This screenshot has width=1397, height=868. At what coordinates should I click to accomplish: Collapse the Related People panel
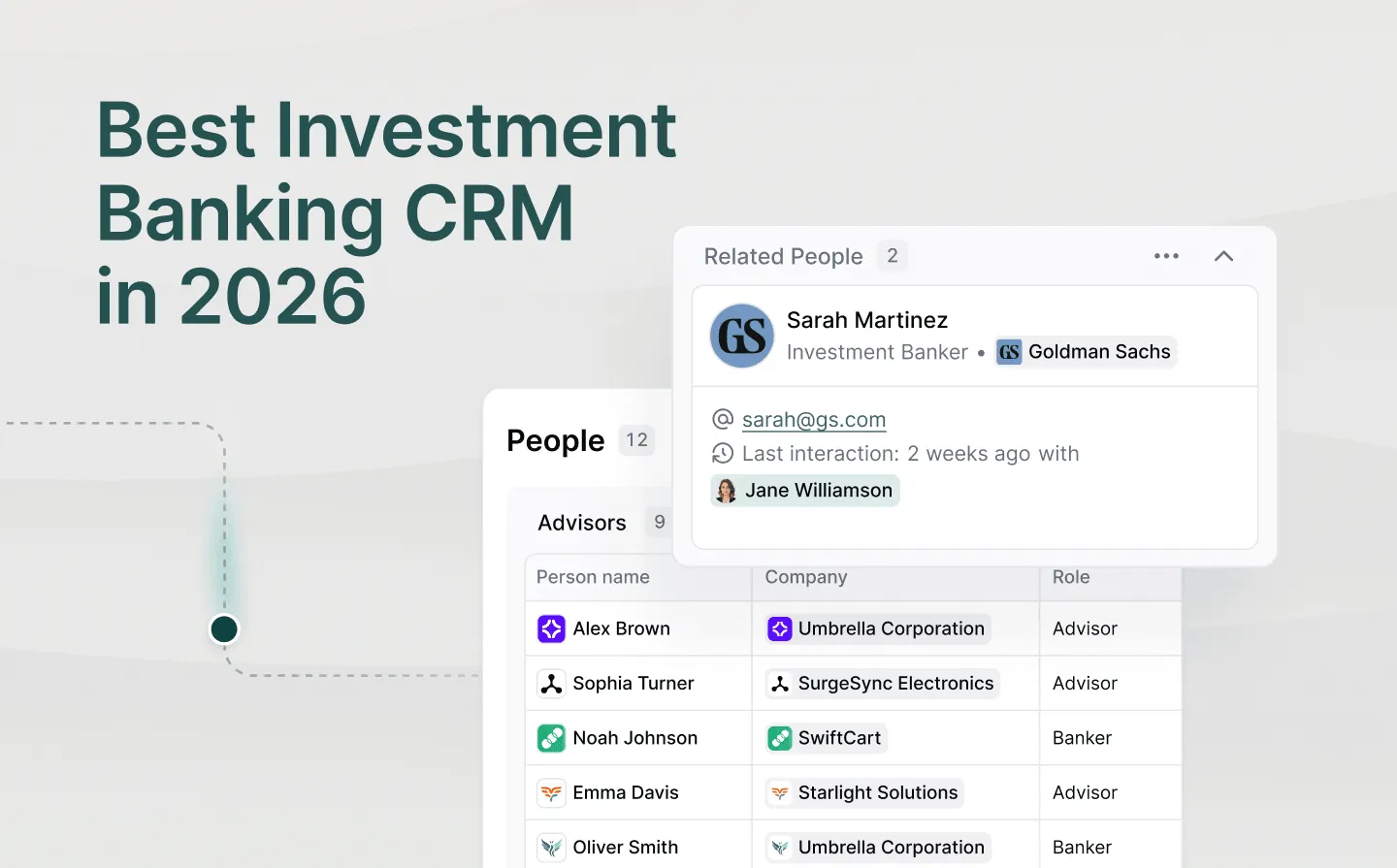pos(1223,256)
